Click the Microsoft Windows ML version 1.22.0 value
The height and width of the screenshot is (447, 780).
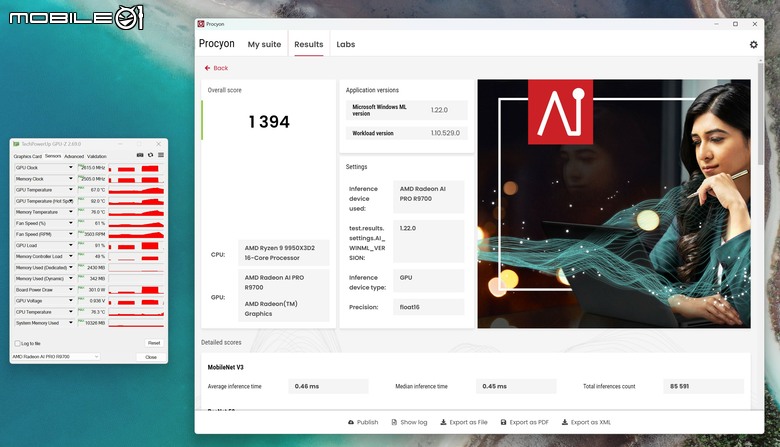[439, 110]
